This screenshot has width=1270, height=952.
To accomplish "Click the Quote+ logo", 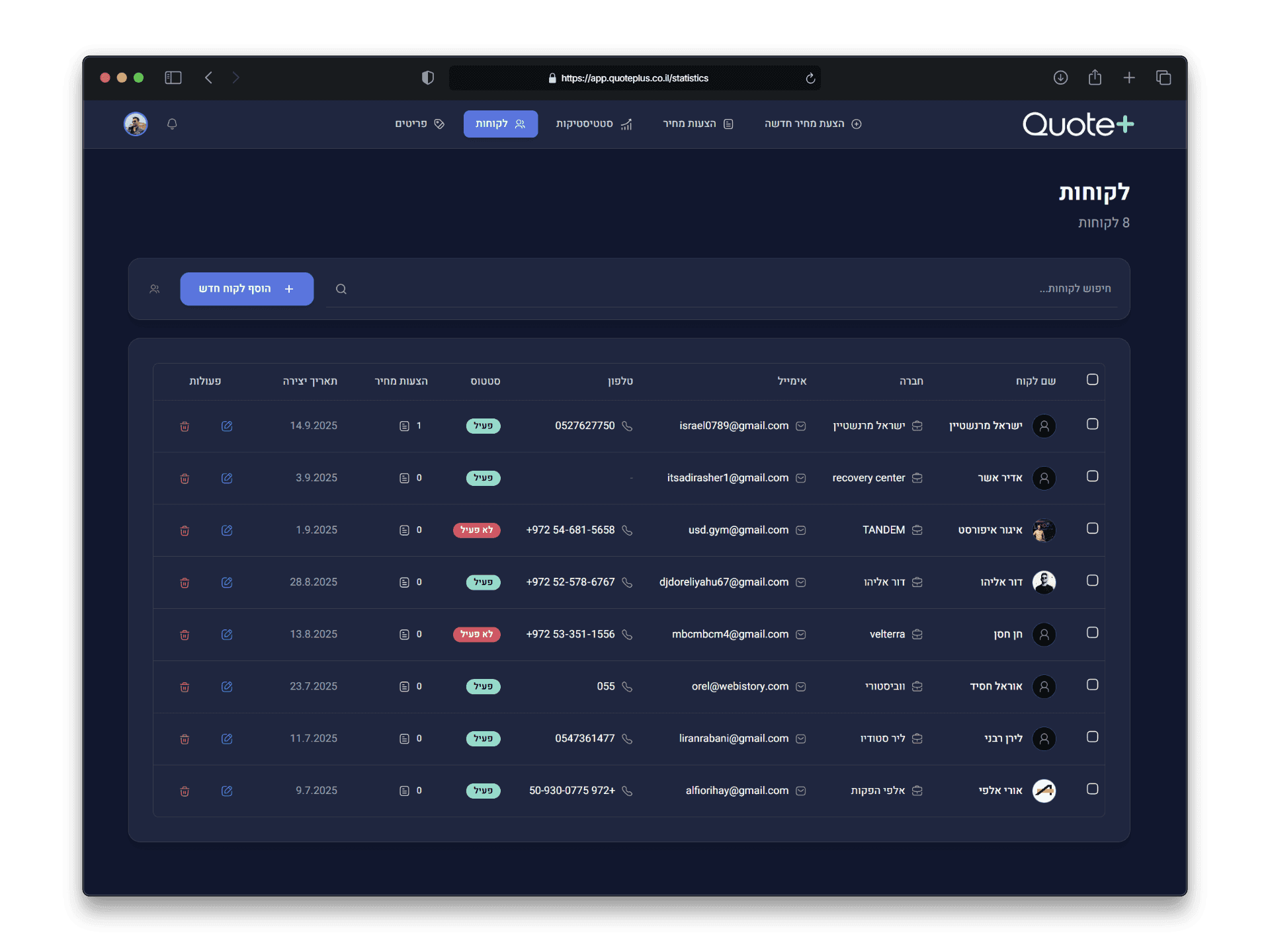I will tap(1078, 124).
